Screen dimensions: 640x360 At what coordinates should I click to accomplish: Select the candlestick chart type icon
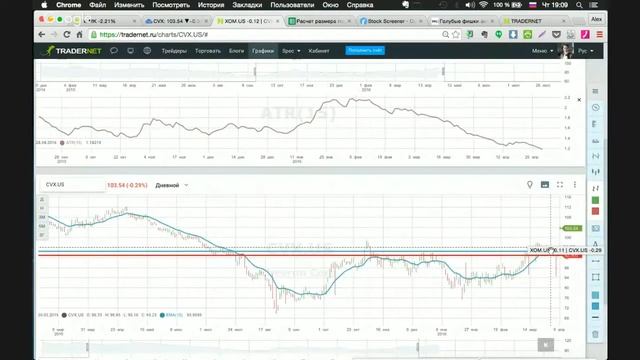pos(596,172)
